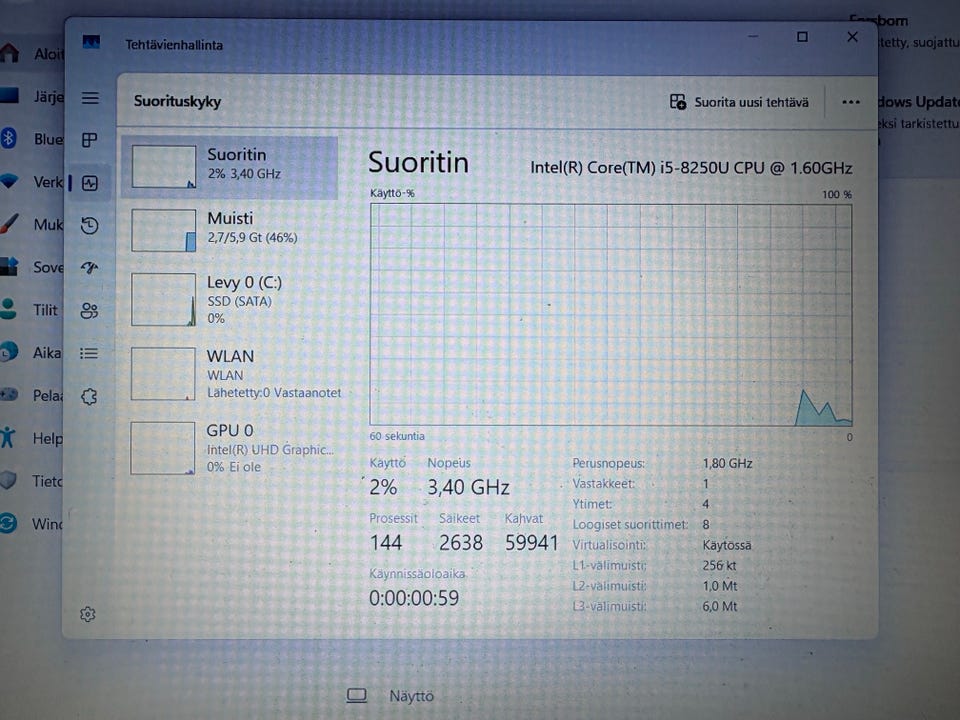Select the GPU 0 performance entry
Image resolution: width=960 pixels, height=720 pixels.
point(230,448)
